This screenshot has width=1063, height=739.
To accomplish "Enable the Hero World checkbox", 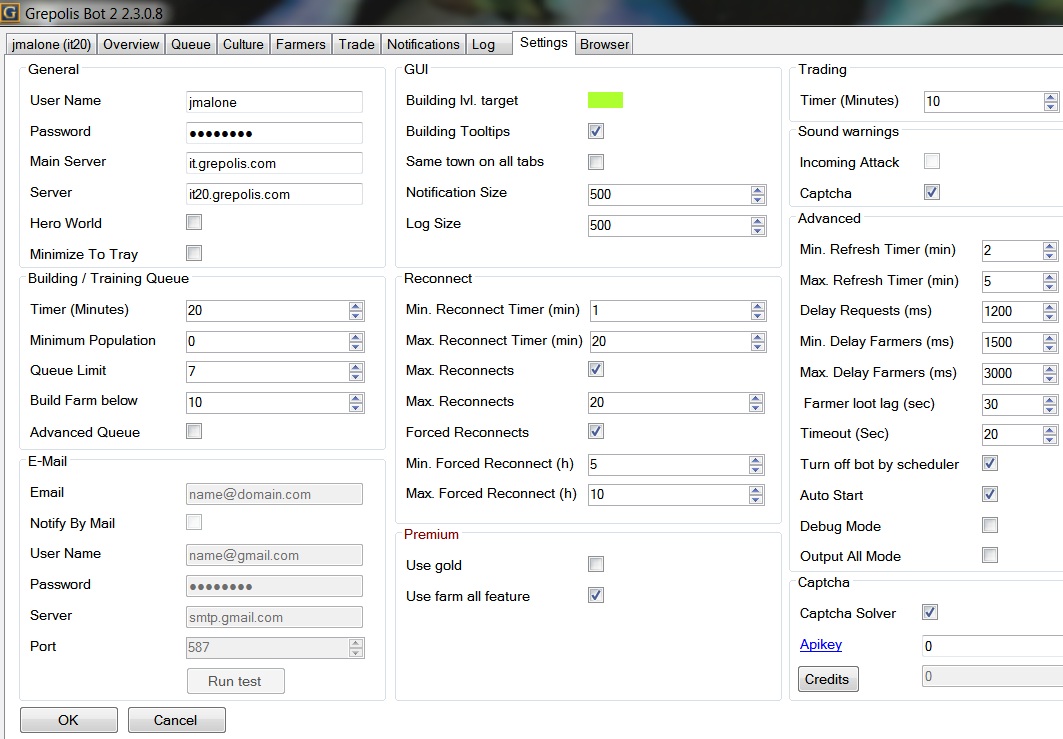I will [x=194, y=222].
